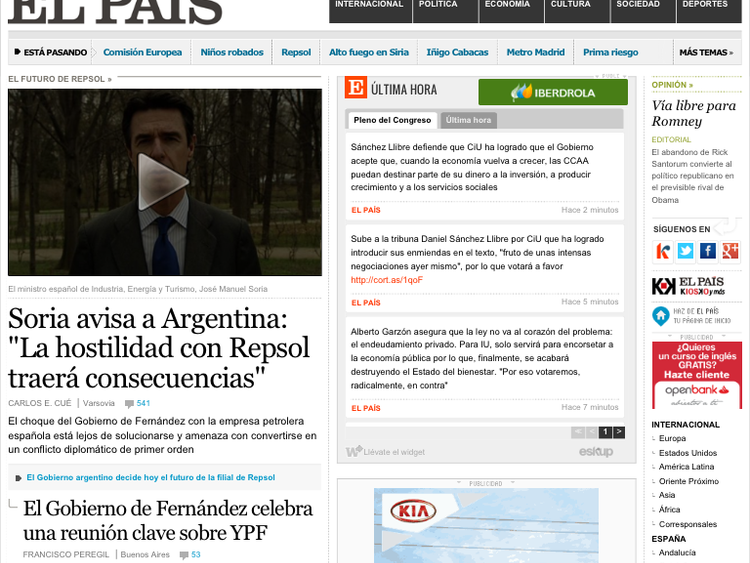The image size is (750, 563).
Task: Click Llévate el widget link
Action: click(394, 452)
